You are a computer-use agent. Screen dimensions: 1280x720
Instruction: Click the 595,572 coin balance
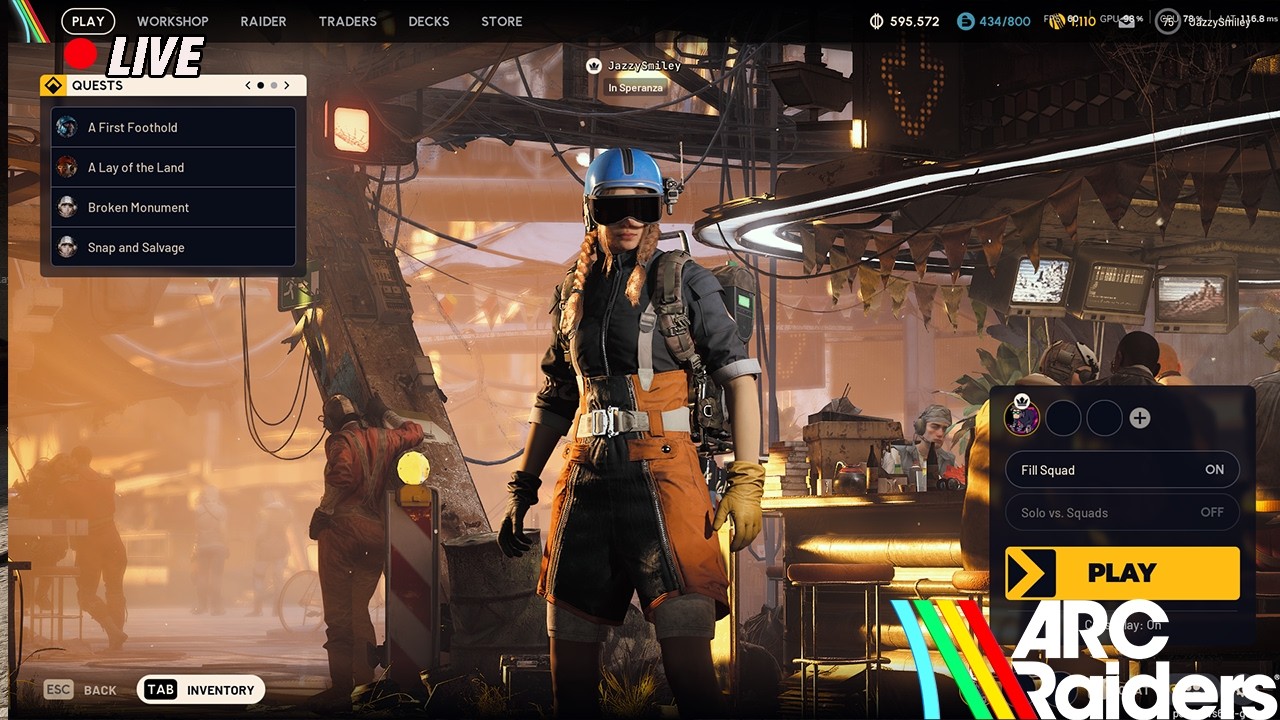click(x=915, y=21)
